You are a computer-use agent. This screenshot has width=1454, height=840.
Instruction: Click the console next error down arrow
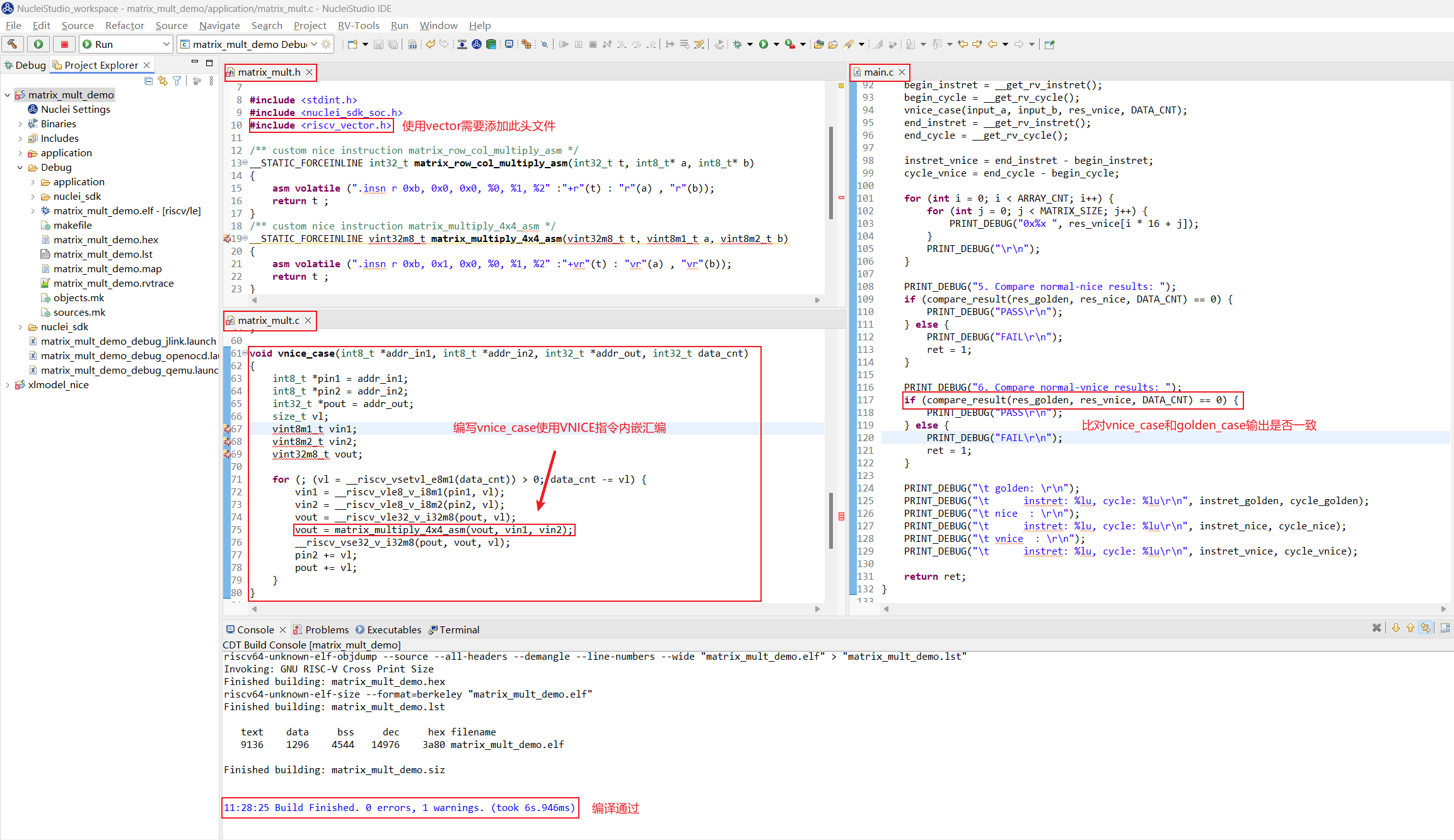[x=1396, y=628]
